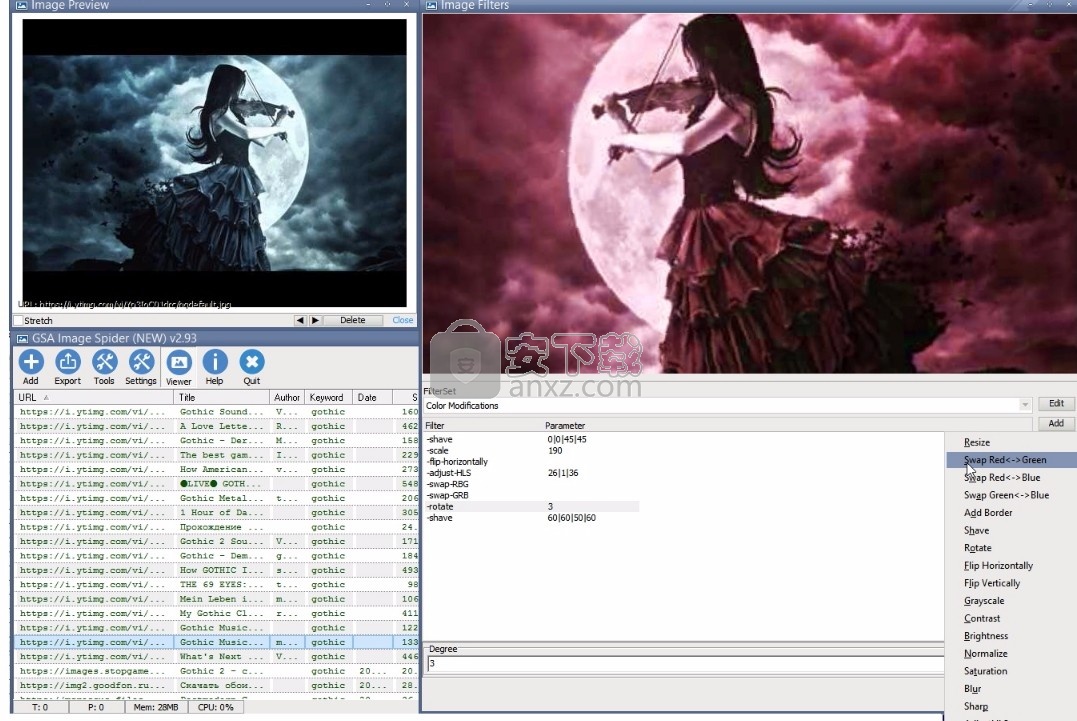Enable the Stretch checkbox in Image Preview
The width and height of the screenshot is (1077, 721).
(x=19, y=321)
